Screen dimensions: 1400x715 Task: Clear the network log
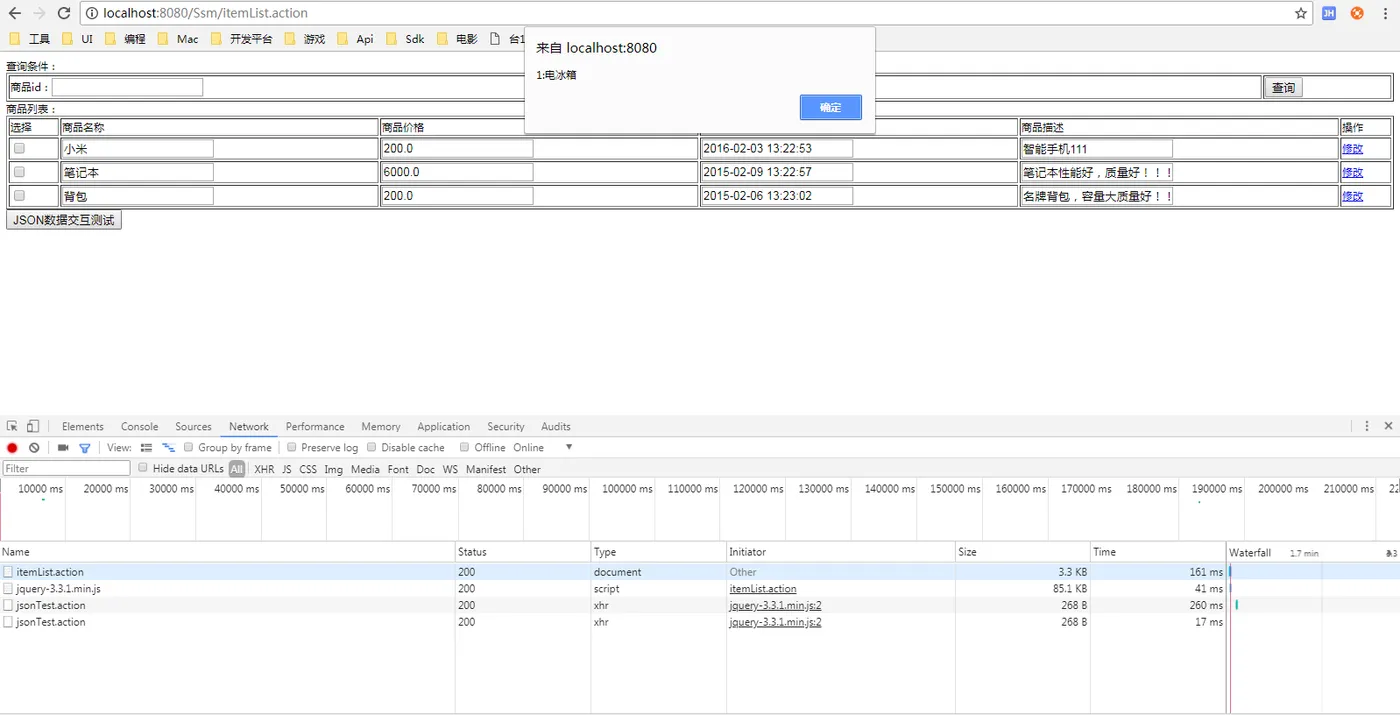coord(34,448)
